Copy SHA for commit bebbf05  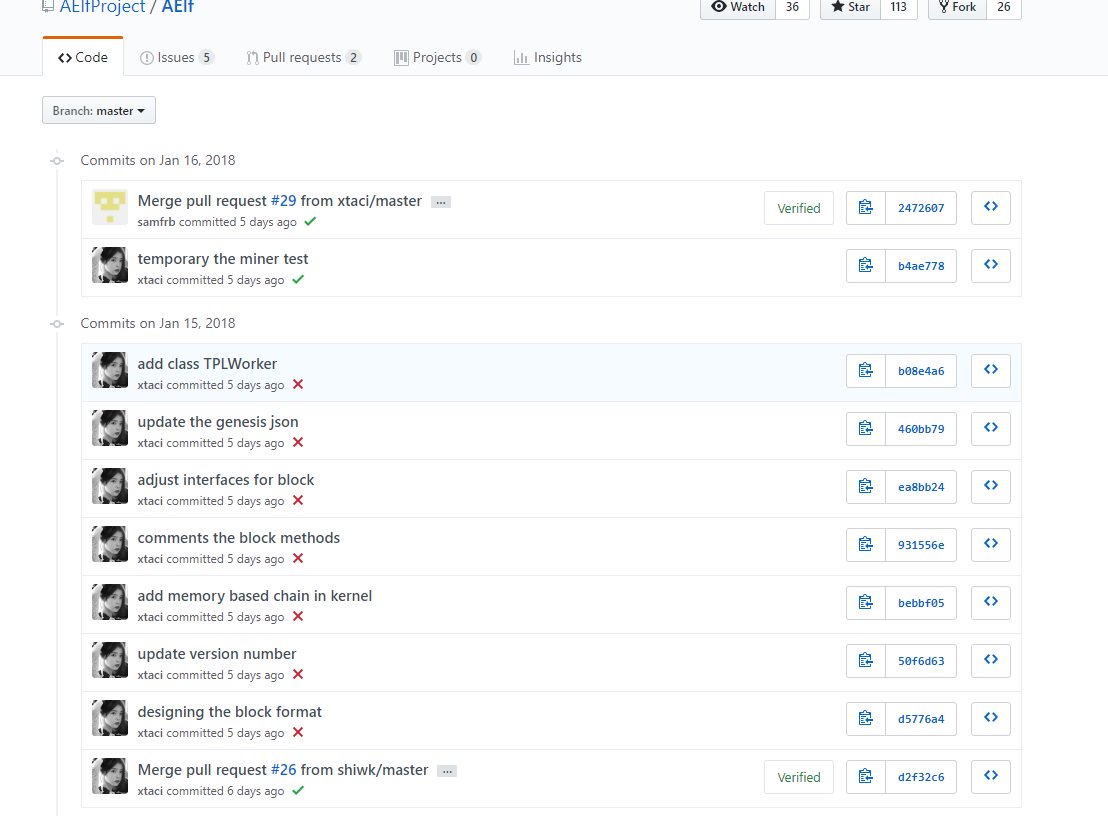click(866, 603)
